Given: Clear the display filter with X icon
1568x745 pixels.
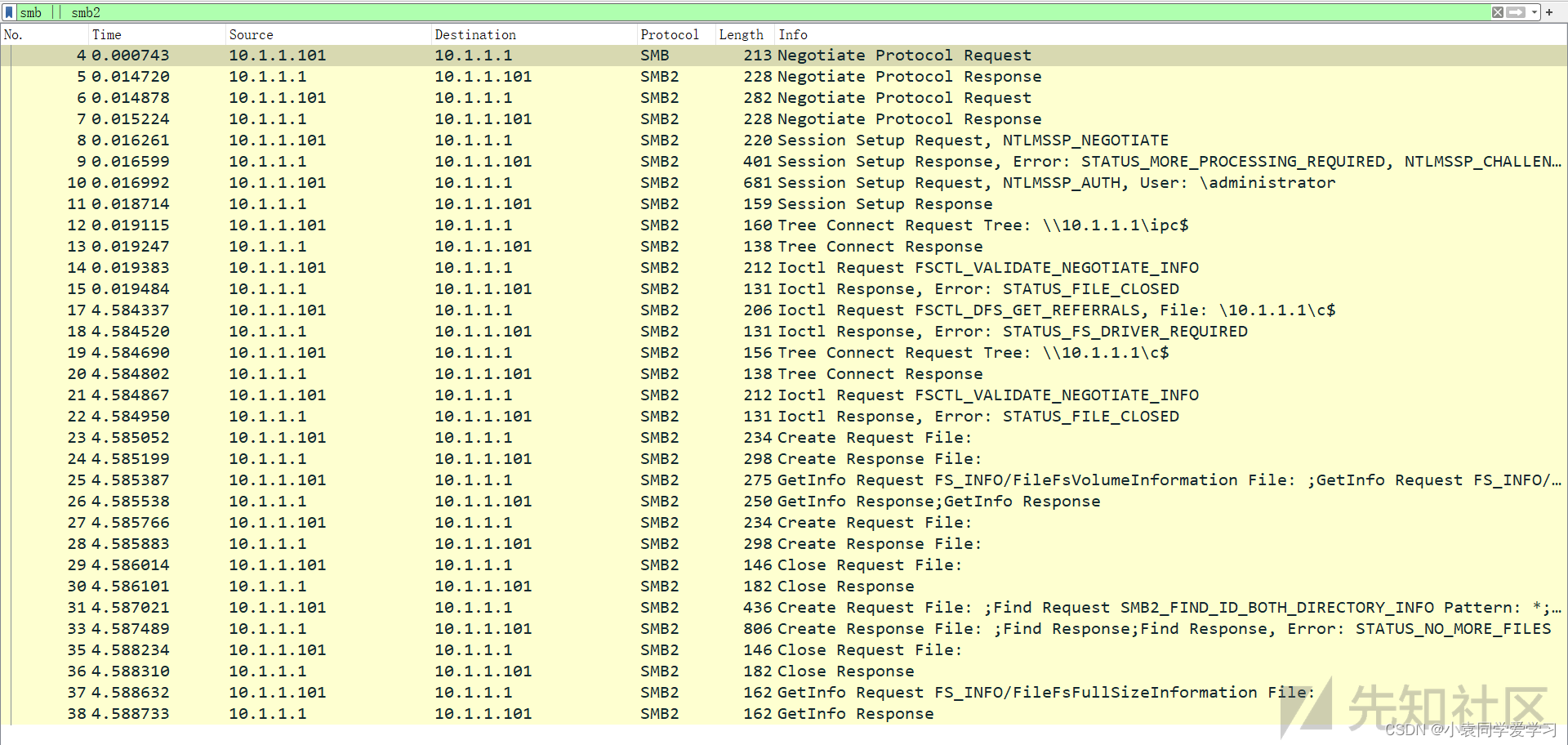Looking at the screenshot, I should [x=1498, y=12].
